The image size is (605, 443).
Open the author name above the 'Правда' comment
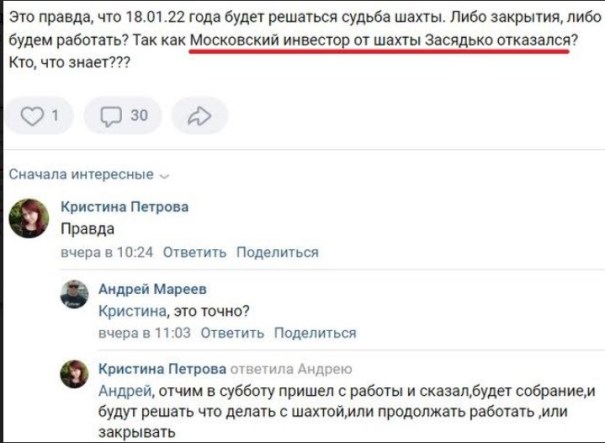pyautogui.click(x=124, y=207)
